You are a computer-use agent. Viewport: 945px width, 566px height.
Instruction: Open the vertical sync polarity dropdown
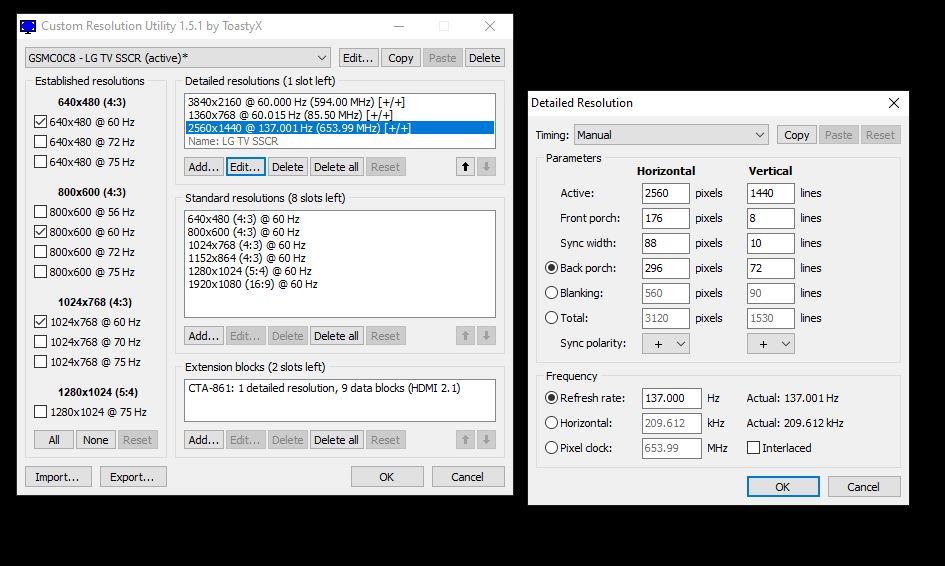pyautogui.click(x=771, y=344)
